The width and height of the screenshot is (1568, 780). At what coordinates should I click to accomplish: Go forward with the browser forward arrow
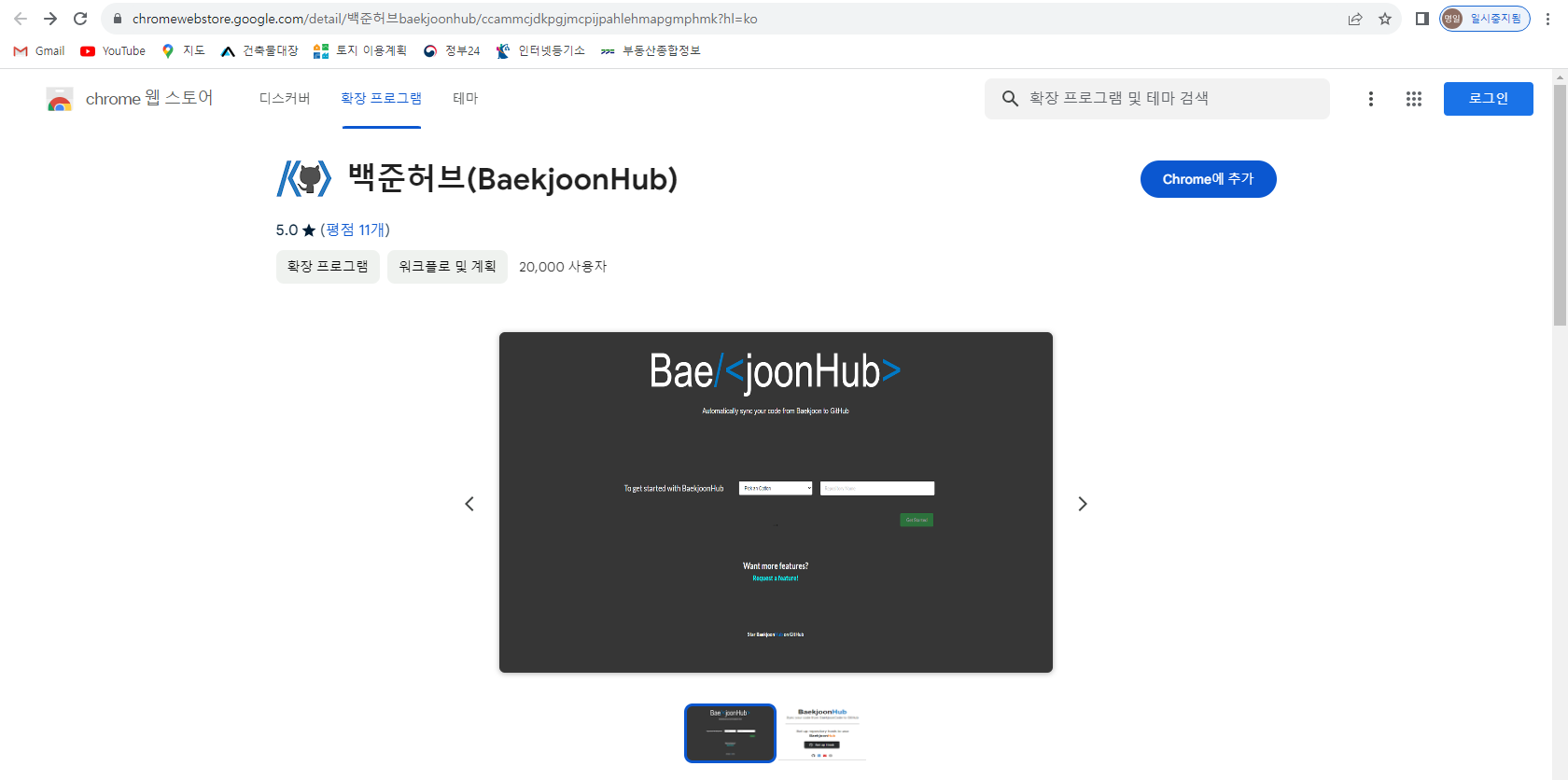coord(50,19)
